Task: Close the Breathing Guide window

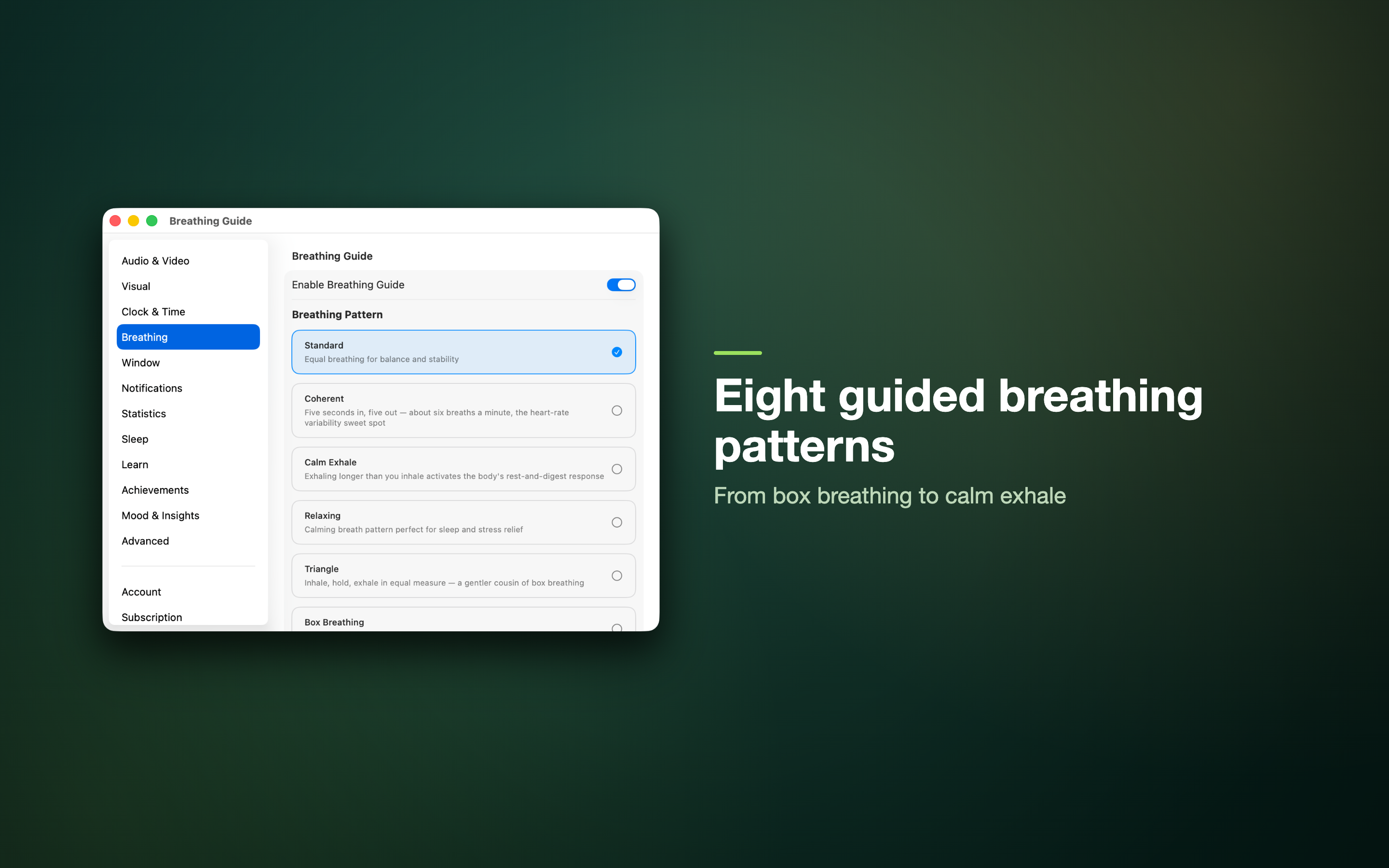Action: pyautogui.click(x=115, y=221)
